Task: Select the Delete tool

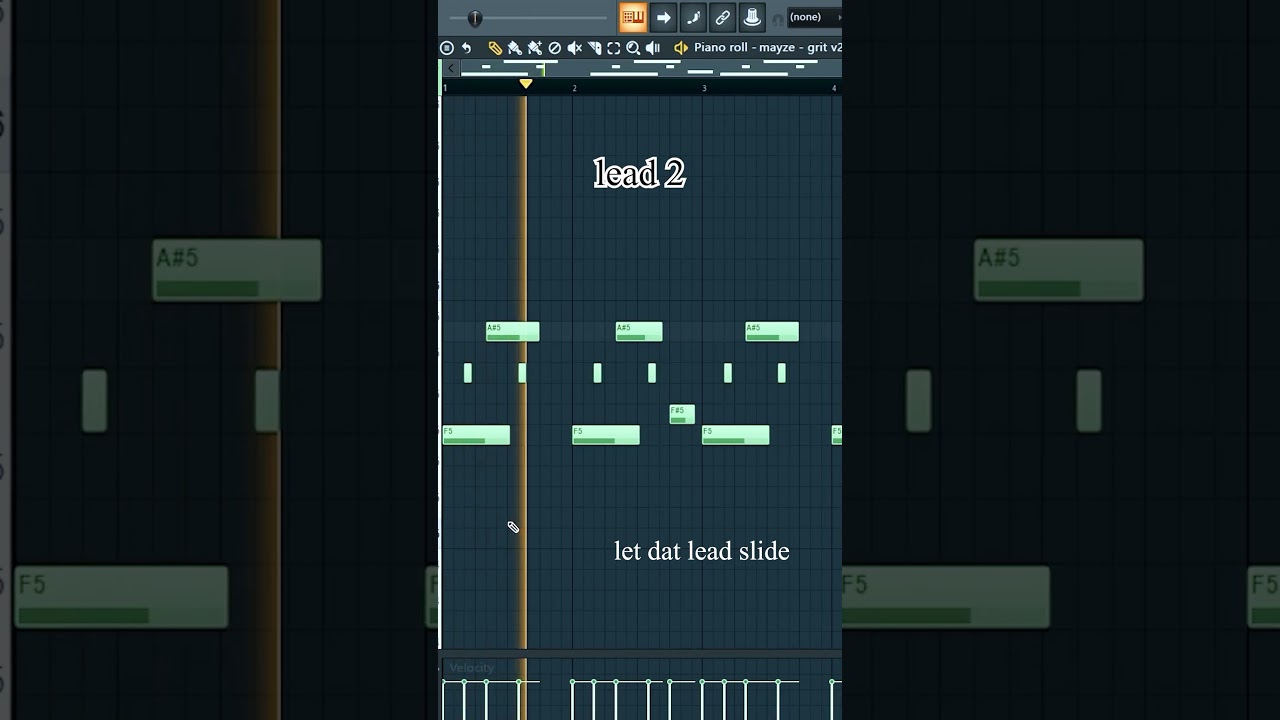Action: pyautogui.click(x=554, y=48)
